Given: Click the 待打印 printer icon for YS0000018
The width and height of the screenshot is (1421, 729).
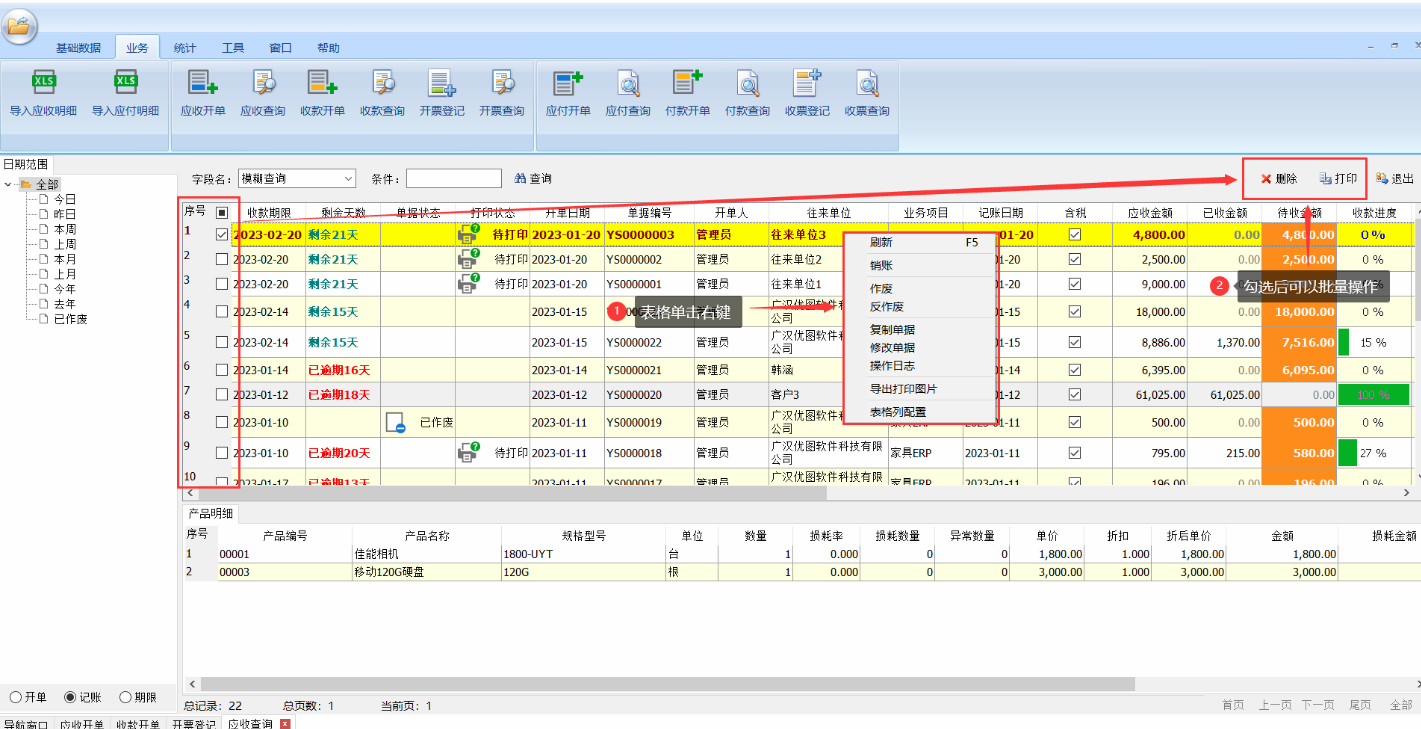Looking at the screenshot, I should 468,453.
